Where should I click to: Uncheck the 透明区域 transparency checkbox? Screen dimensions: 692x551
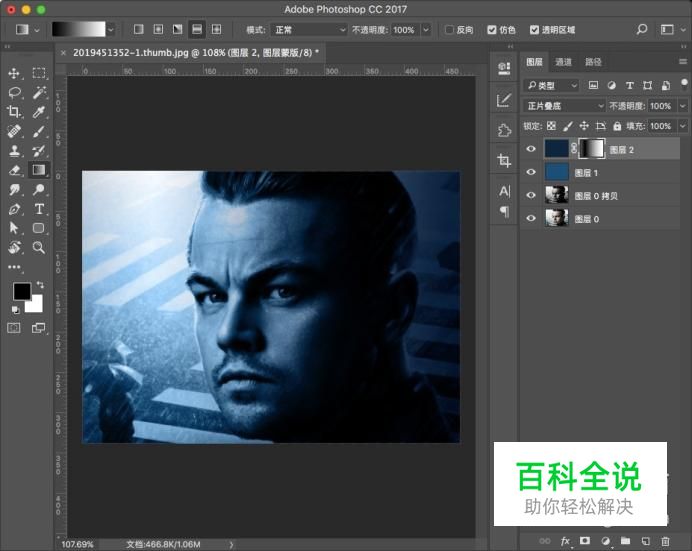(x=534, y=30)
